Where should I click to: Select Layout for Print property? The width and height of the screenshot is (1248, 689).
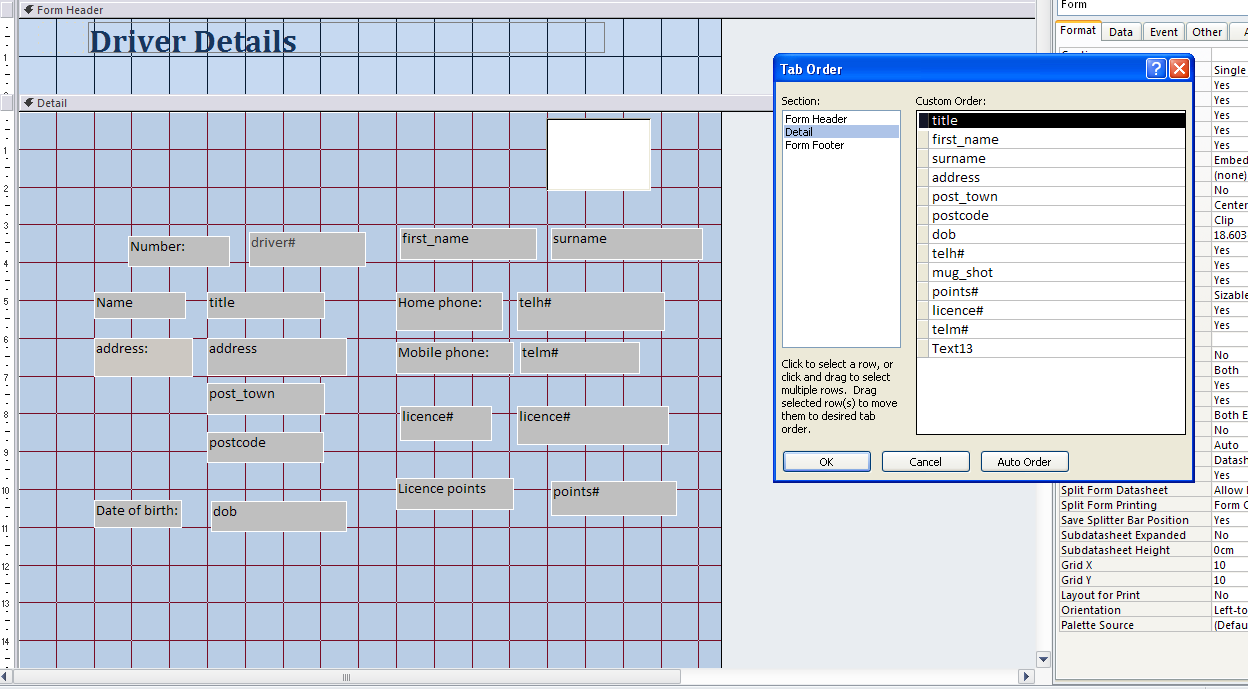(1135, 595)
